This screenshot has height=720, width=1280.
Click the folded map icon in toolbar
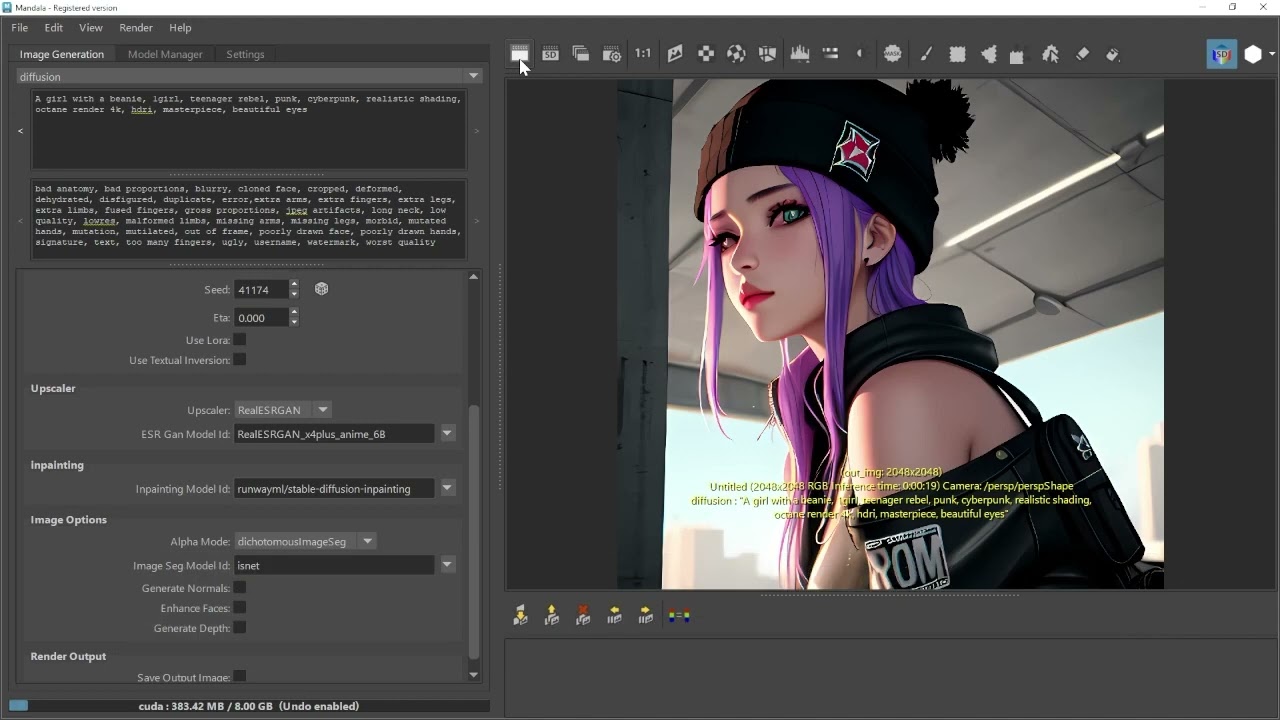767,54
